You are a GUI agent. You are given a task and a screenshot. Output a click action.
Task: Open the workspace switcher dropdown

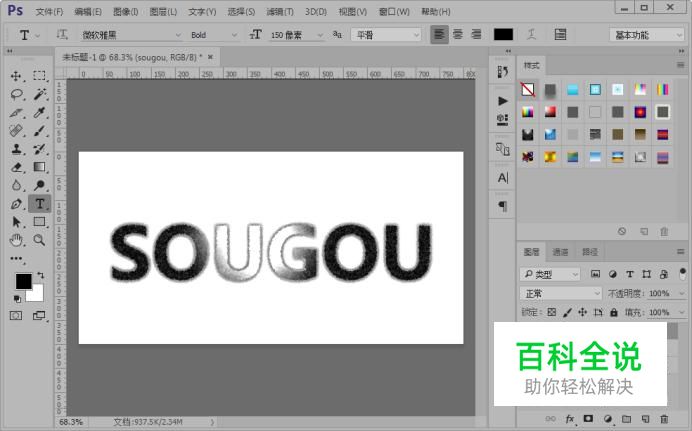point(647,35)
